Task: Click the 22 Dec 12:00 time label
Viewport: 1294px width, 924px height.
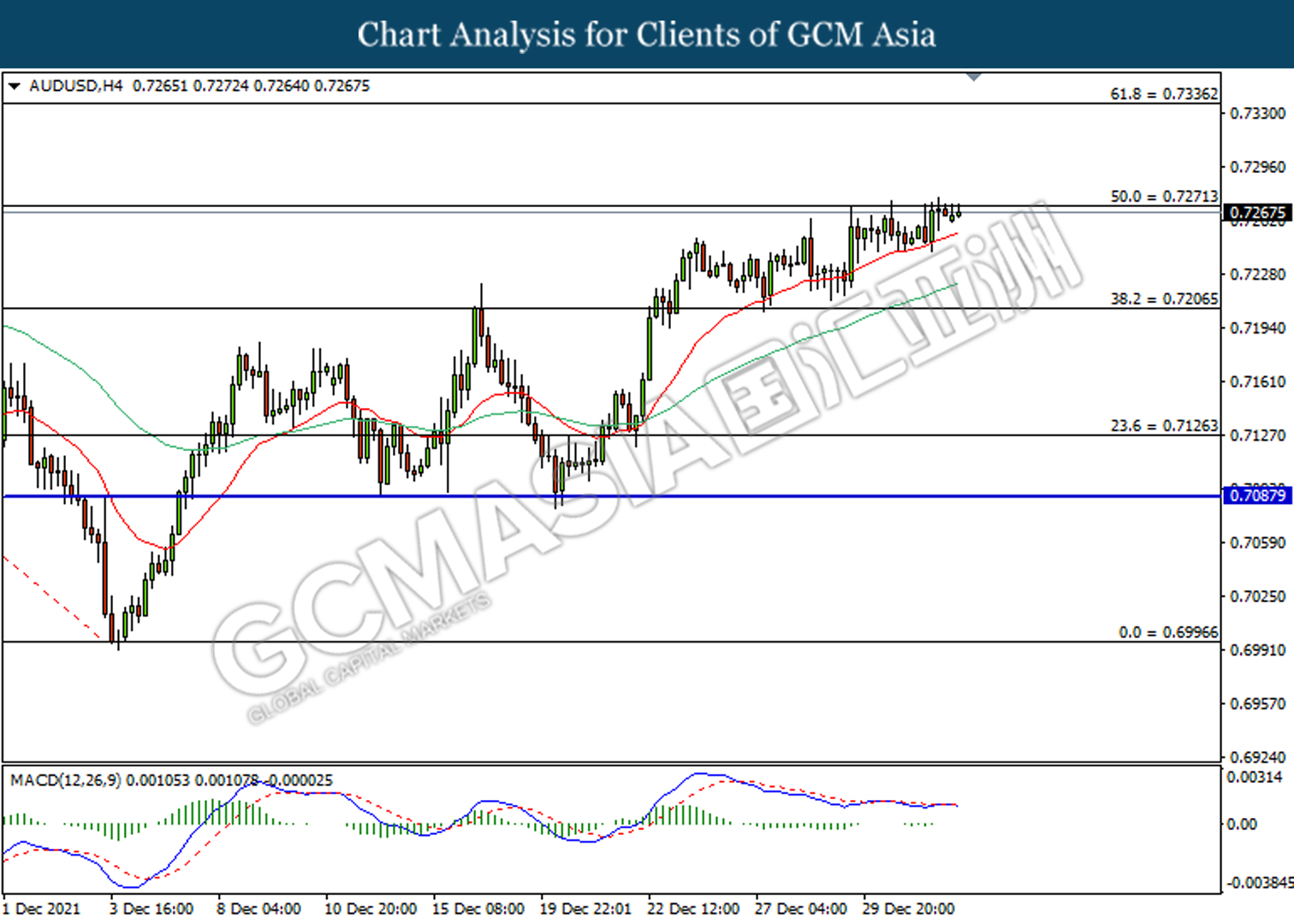Action: 693,909
